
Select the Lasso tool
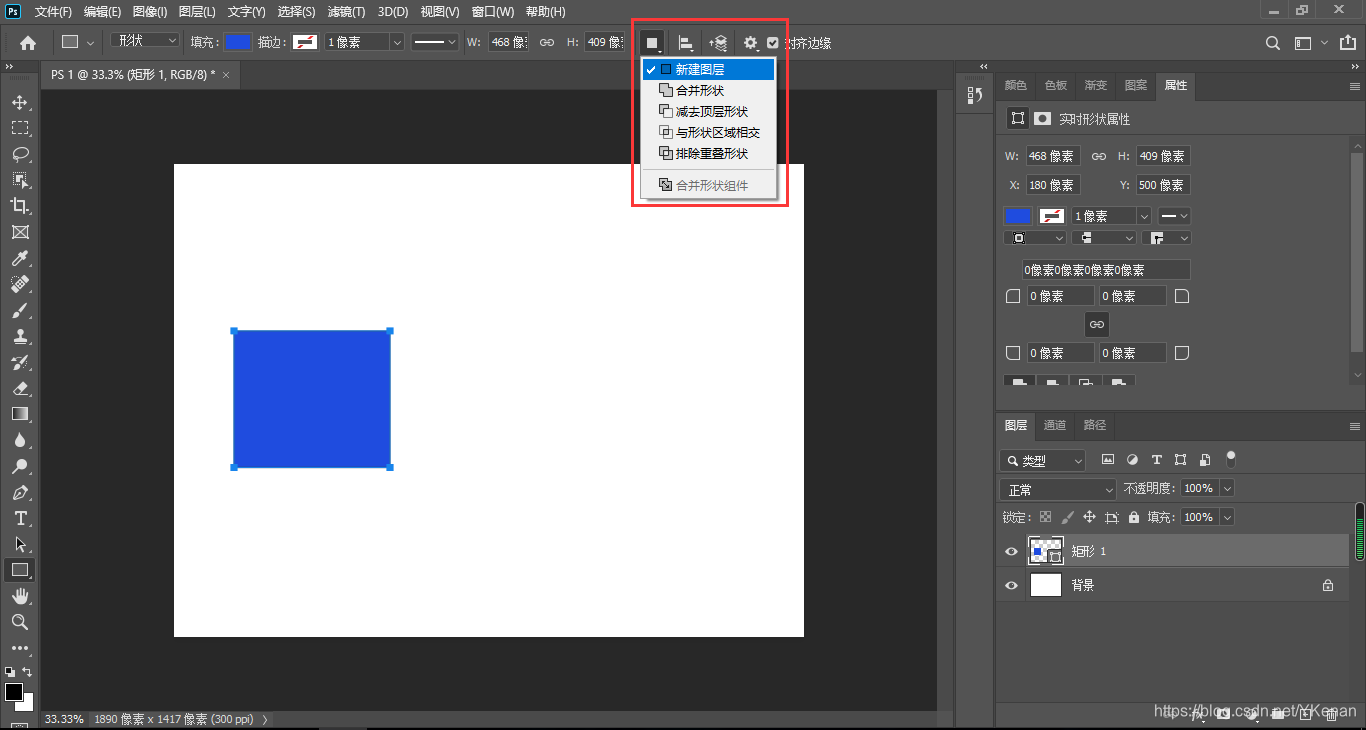click(19, 154)
